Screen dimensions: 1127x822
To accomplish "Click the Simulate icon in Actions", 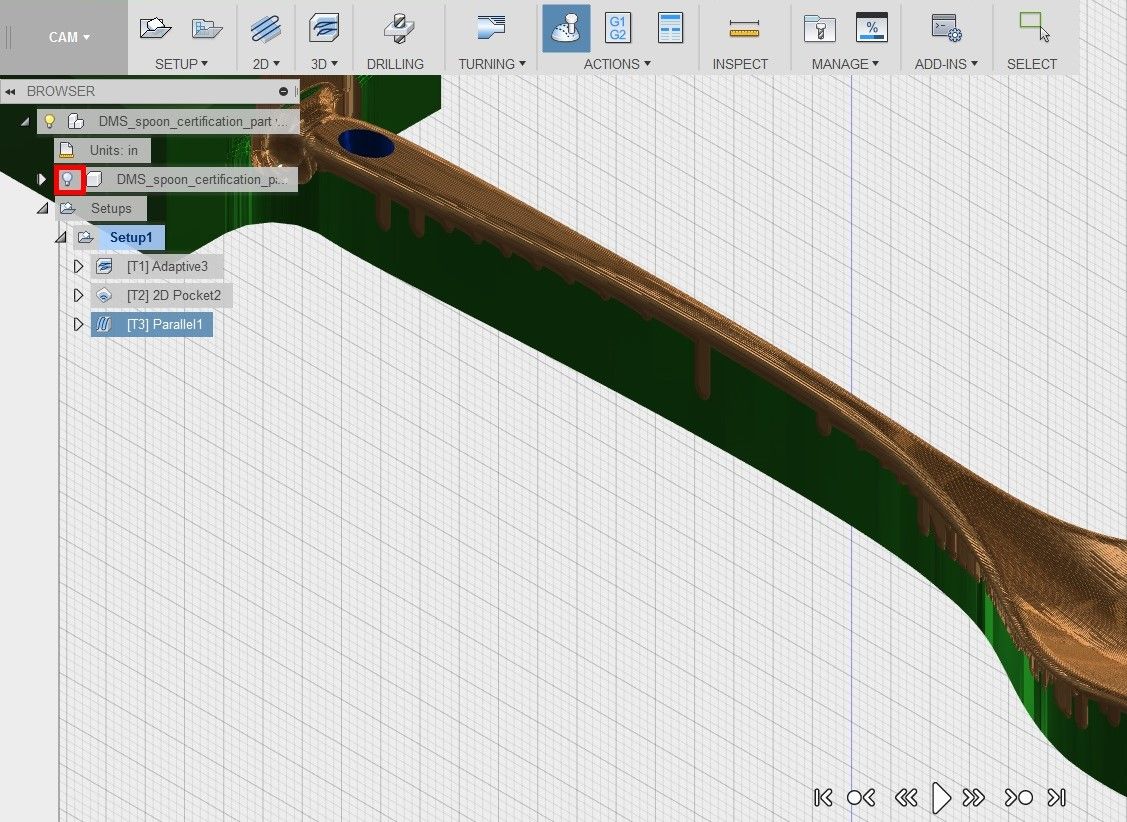I will (x=566, y=29).
